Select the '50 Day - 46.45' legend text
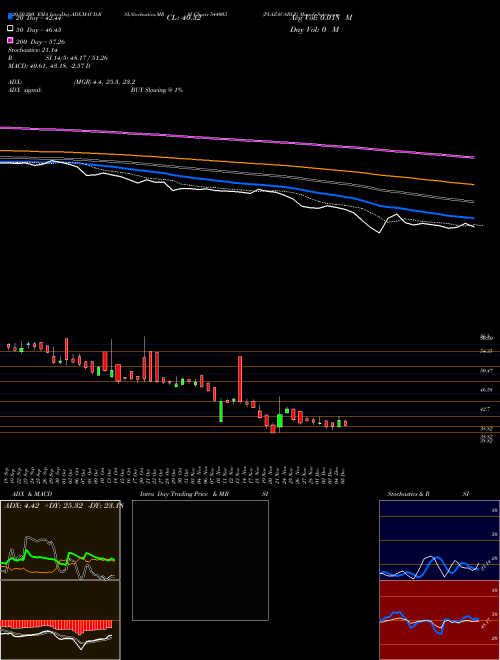The image size is (500, 660). tap(39, 30)
